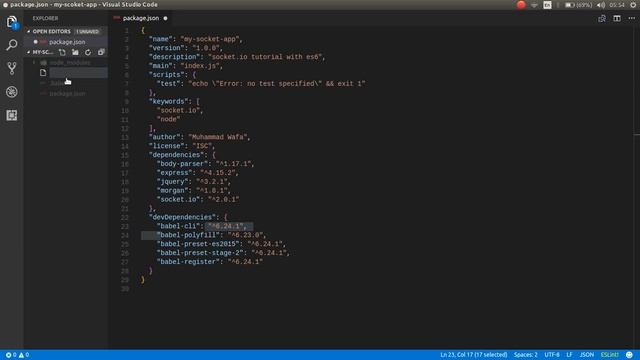The image size is (640, 360).
Task: Click the "babel-polyfill" entry
Action: coord(188,235)
